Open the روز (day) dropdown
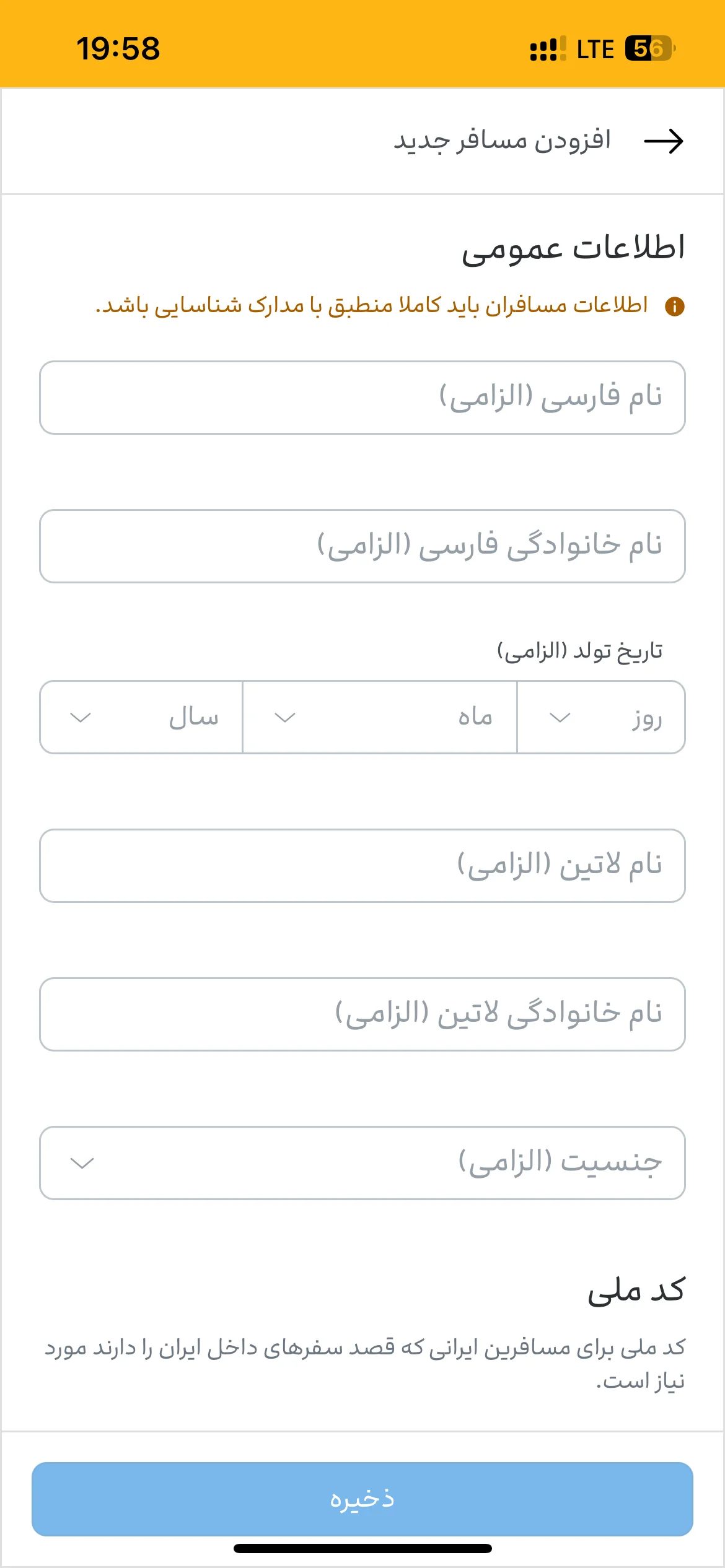The height and width of the screenshot is (1568, 725). click(601, 717)
